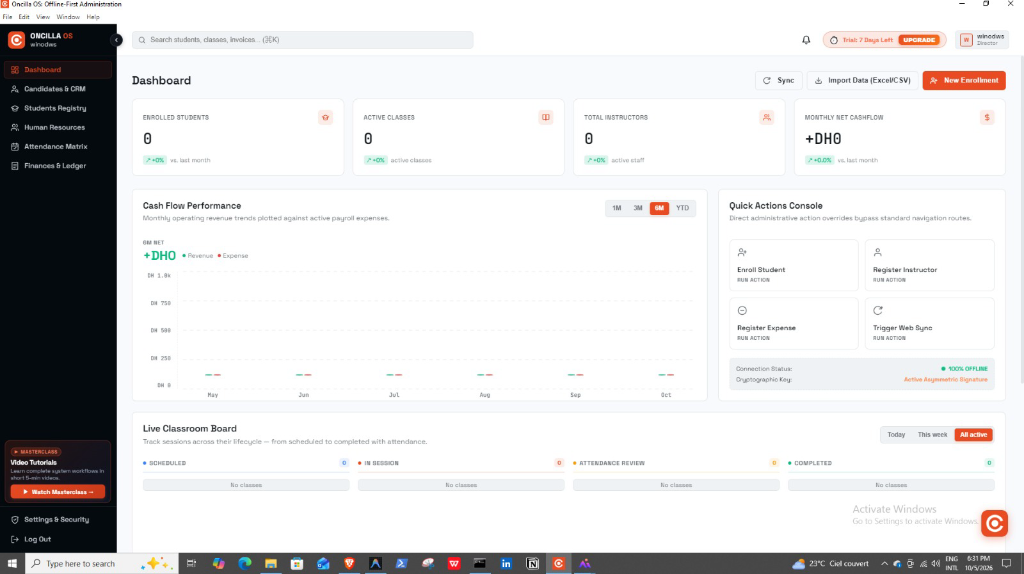Open the Window menu

pyautogui.click(x=68, y=17)
